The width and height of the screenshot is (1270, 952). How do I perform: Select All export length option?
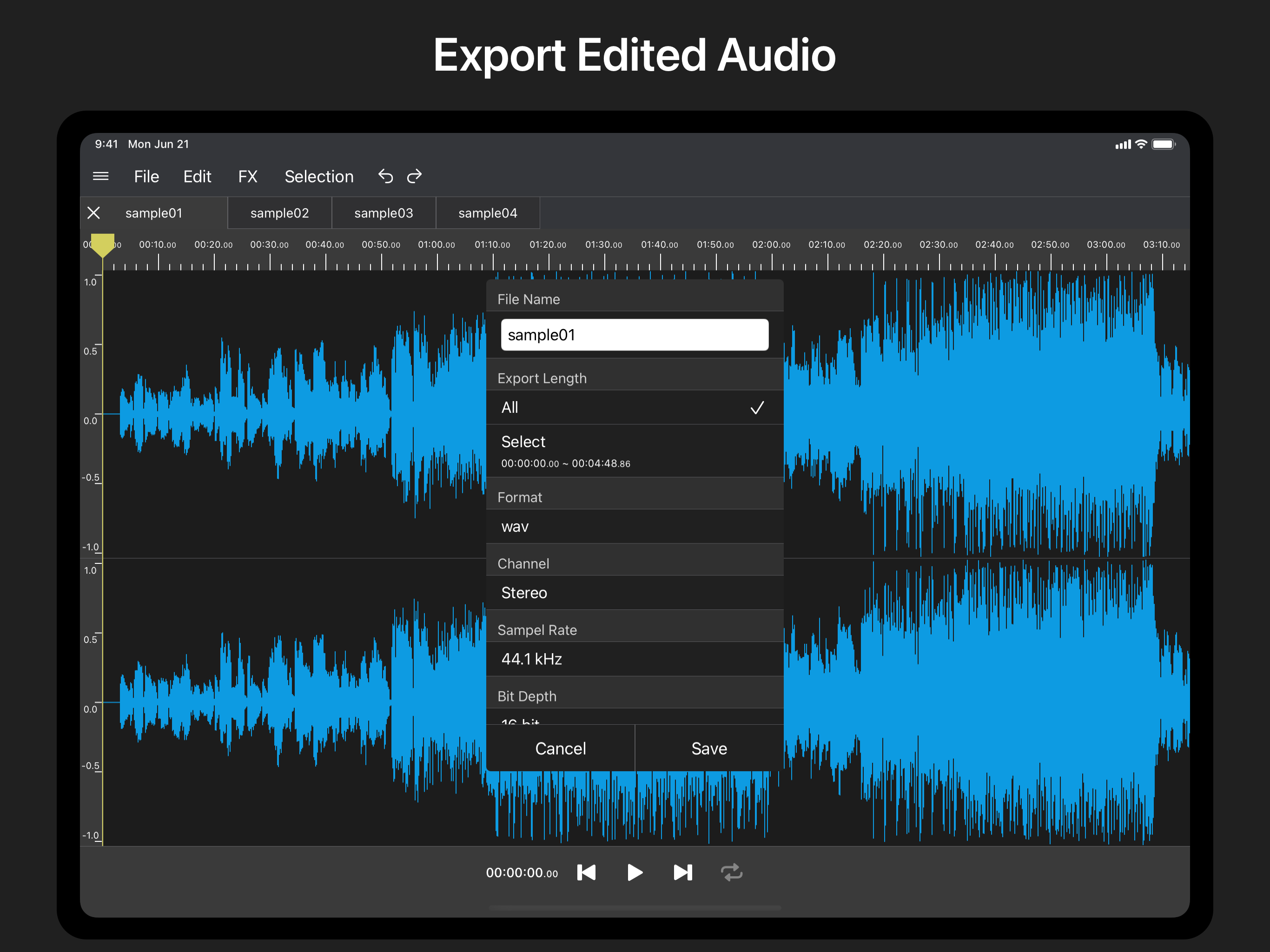coord(634,408)
